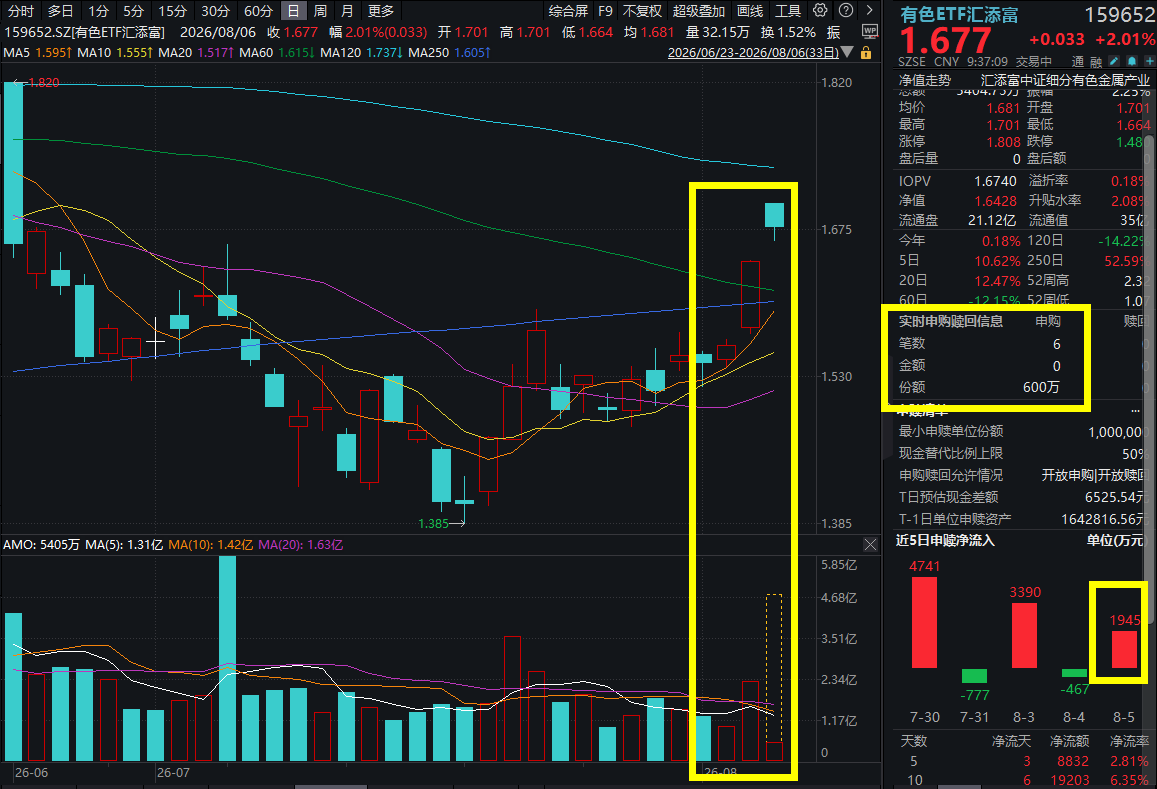1157x789 pixels.
Task: Switch to the 多日 multi-day tab
Action: click(61, 11)
